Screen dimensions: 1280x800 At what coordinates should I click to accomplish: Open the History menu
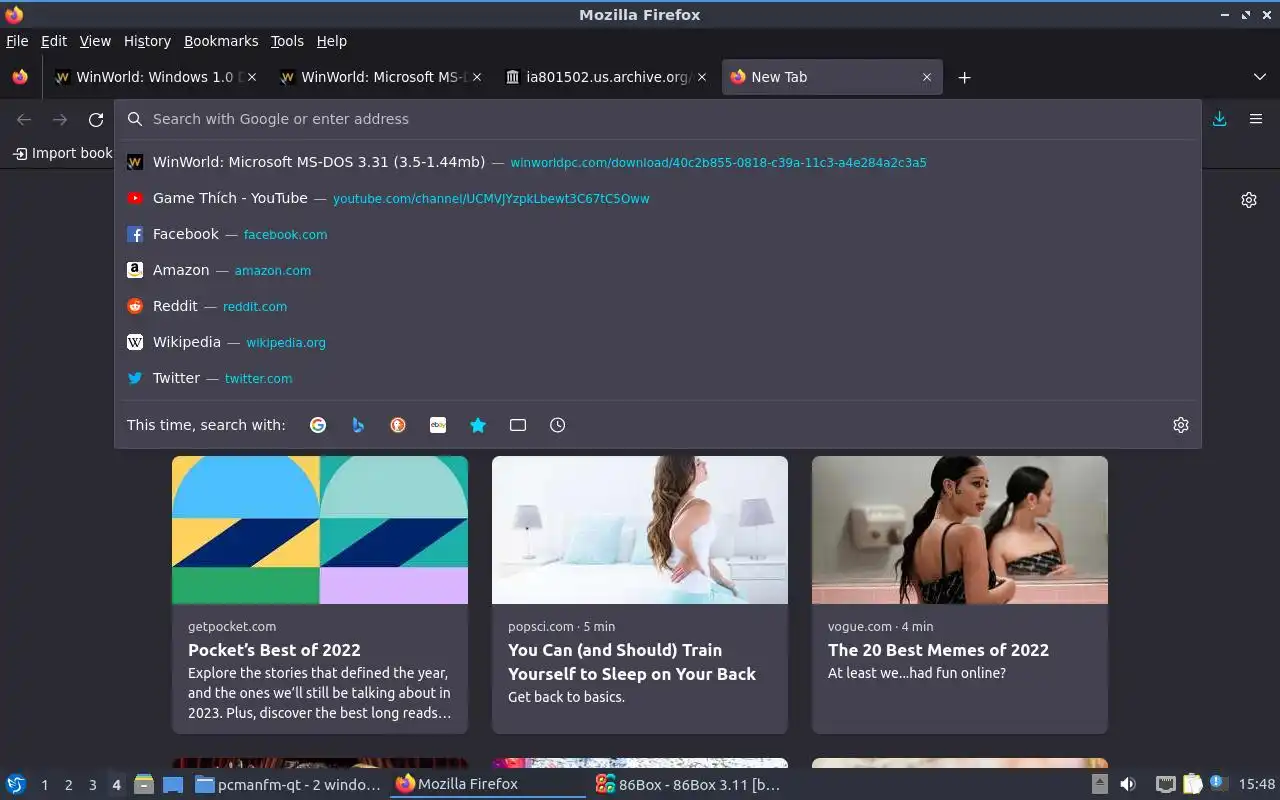click(147, 41)
